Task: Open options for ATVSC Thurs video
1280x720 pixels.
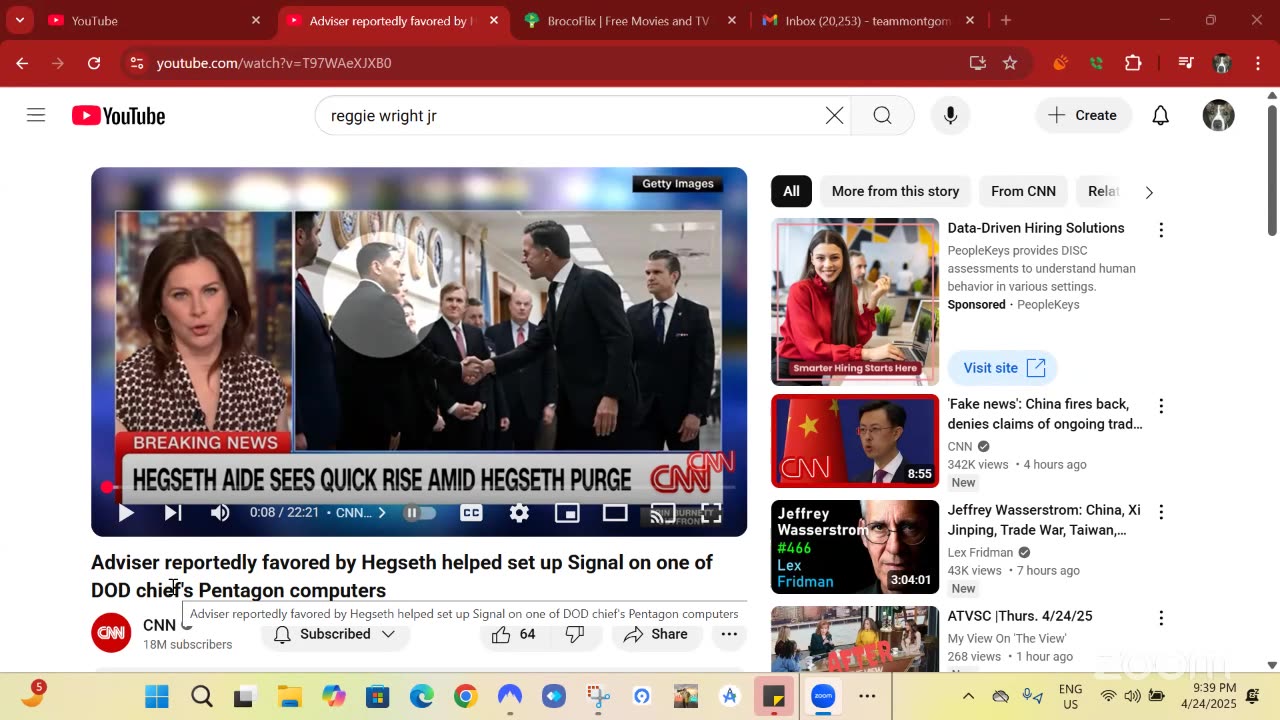Action: 1161,618
